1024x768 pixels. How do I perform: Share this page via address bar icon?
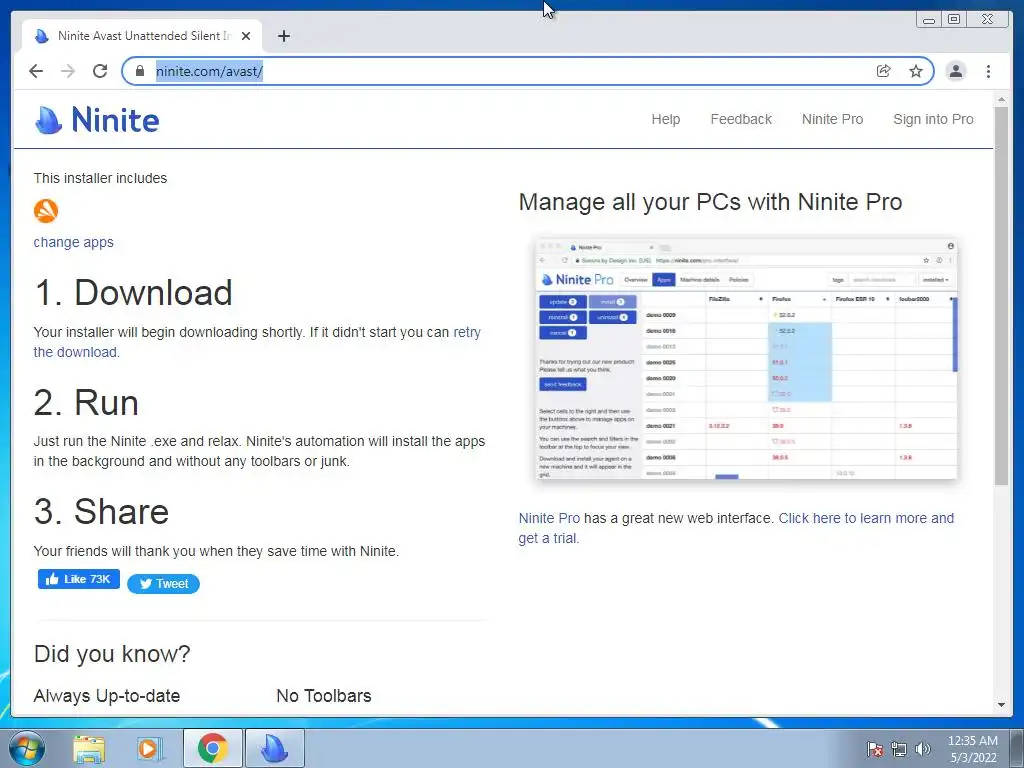click(884, 71)
